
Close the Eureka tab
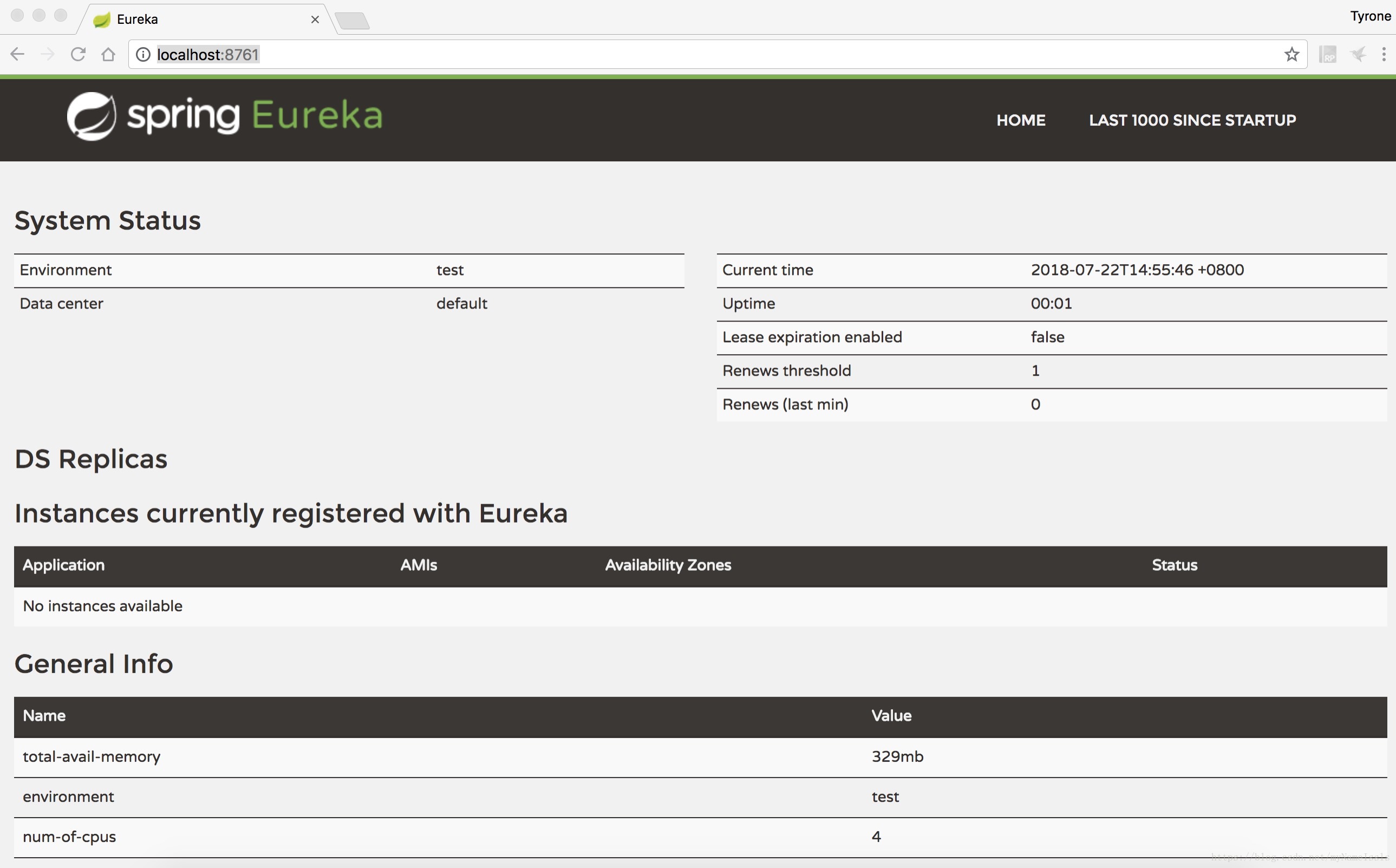coord(315,19)
